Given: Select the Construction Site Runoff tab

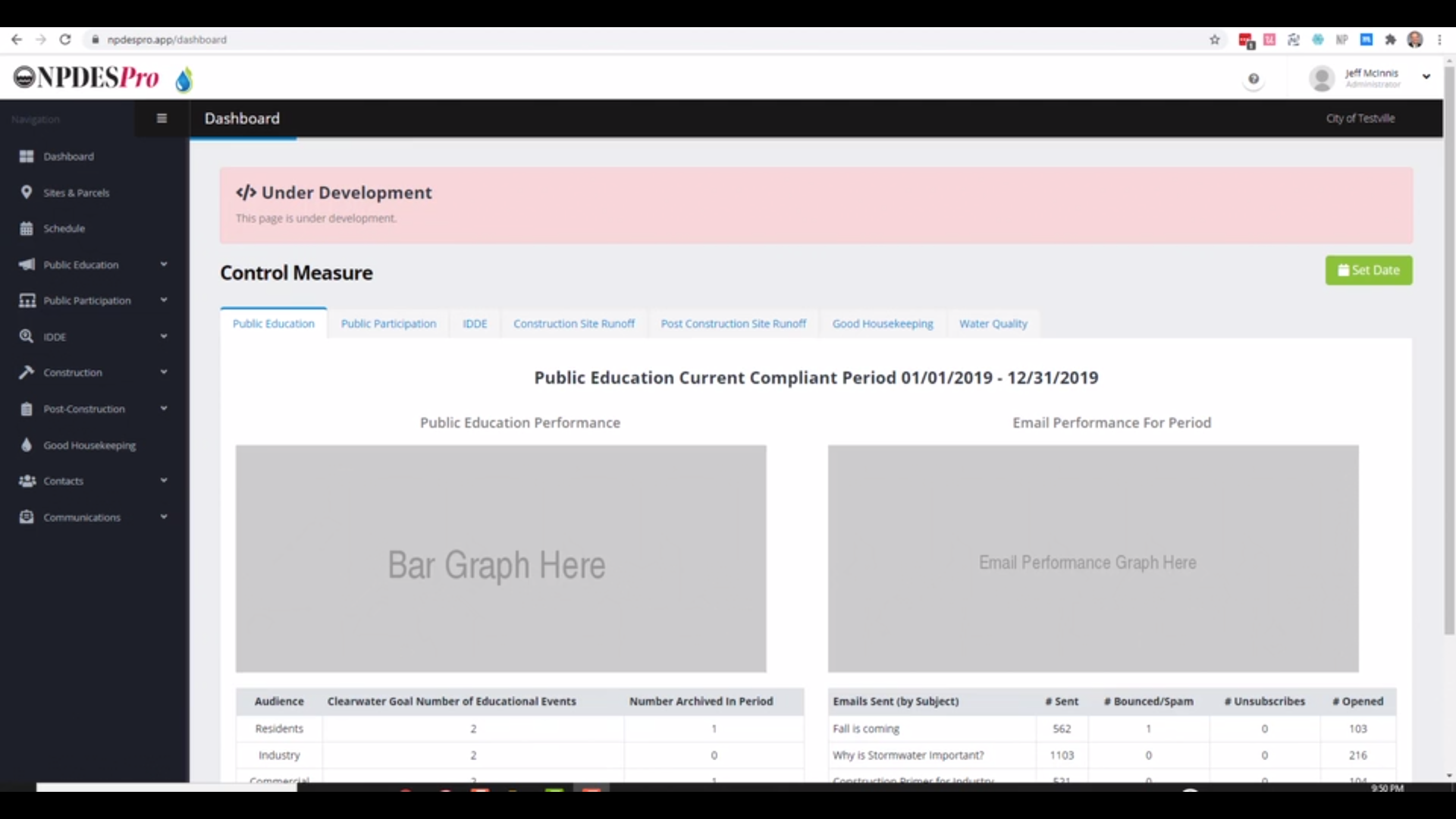Looking at the screenshot, I should (573, 324).
